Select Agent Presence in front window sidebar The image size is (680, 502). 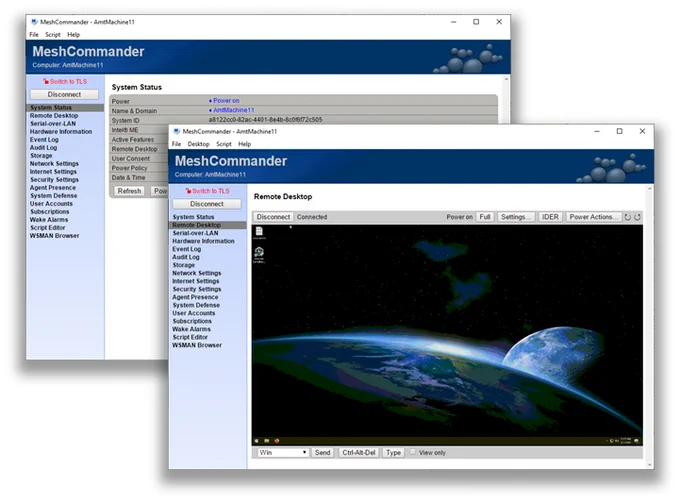[x=195, y=297]
